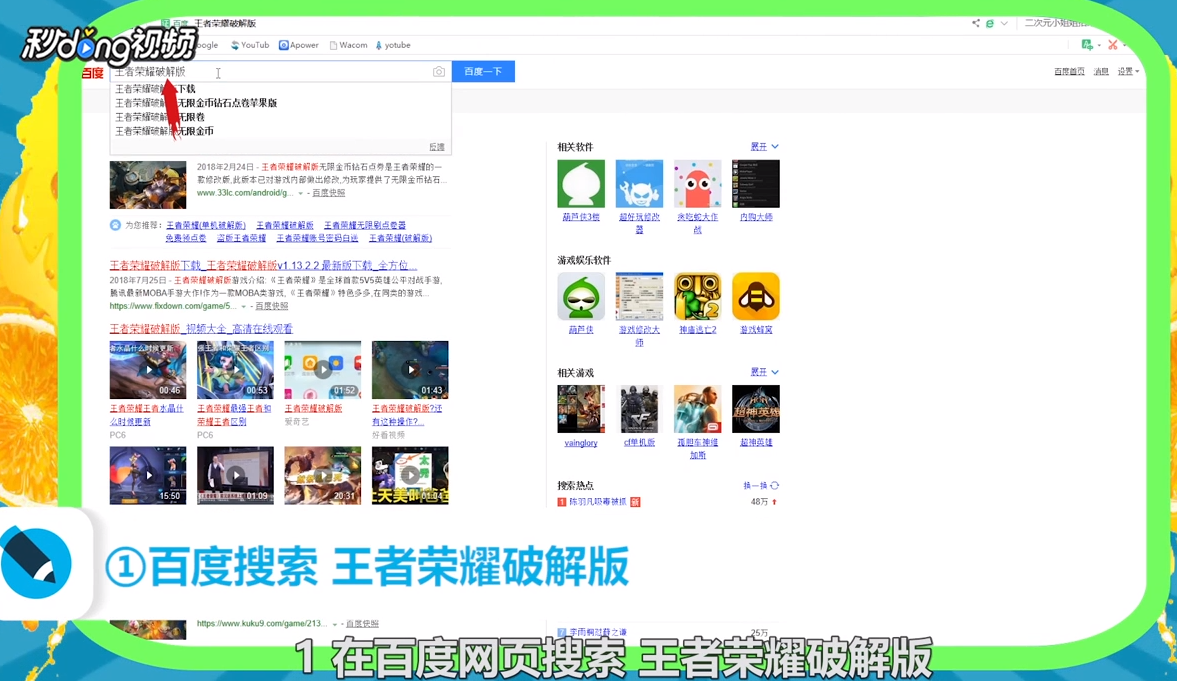Screen dimensions: 1177x681
Task: Open the Wacom bookmark
Action: (348, 45)
